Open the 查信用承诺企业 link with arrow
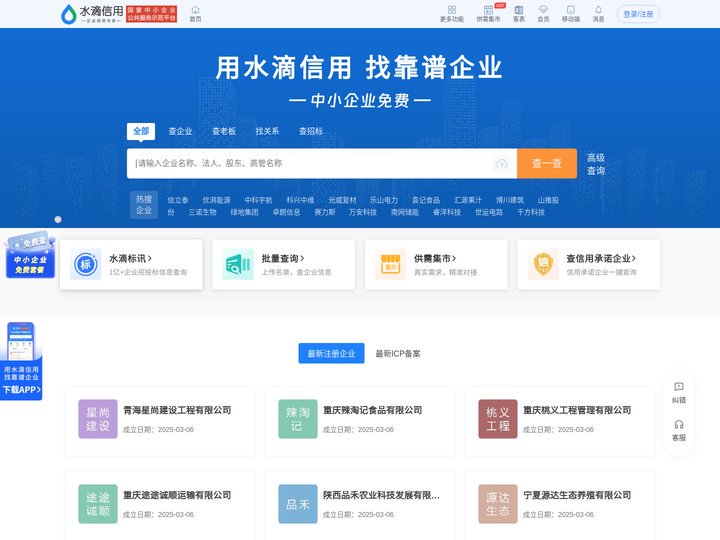This screenshot has height=540, width=720. coord(601,259)
